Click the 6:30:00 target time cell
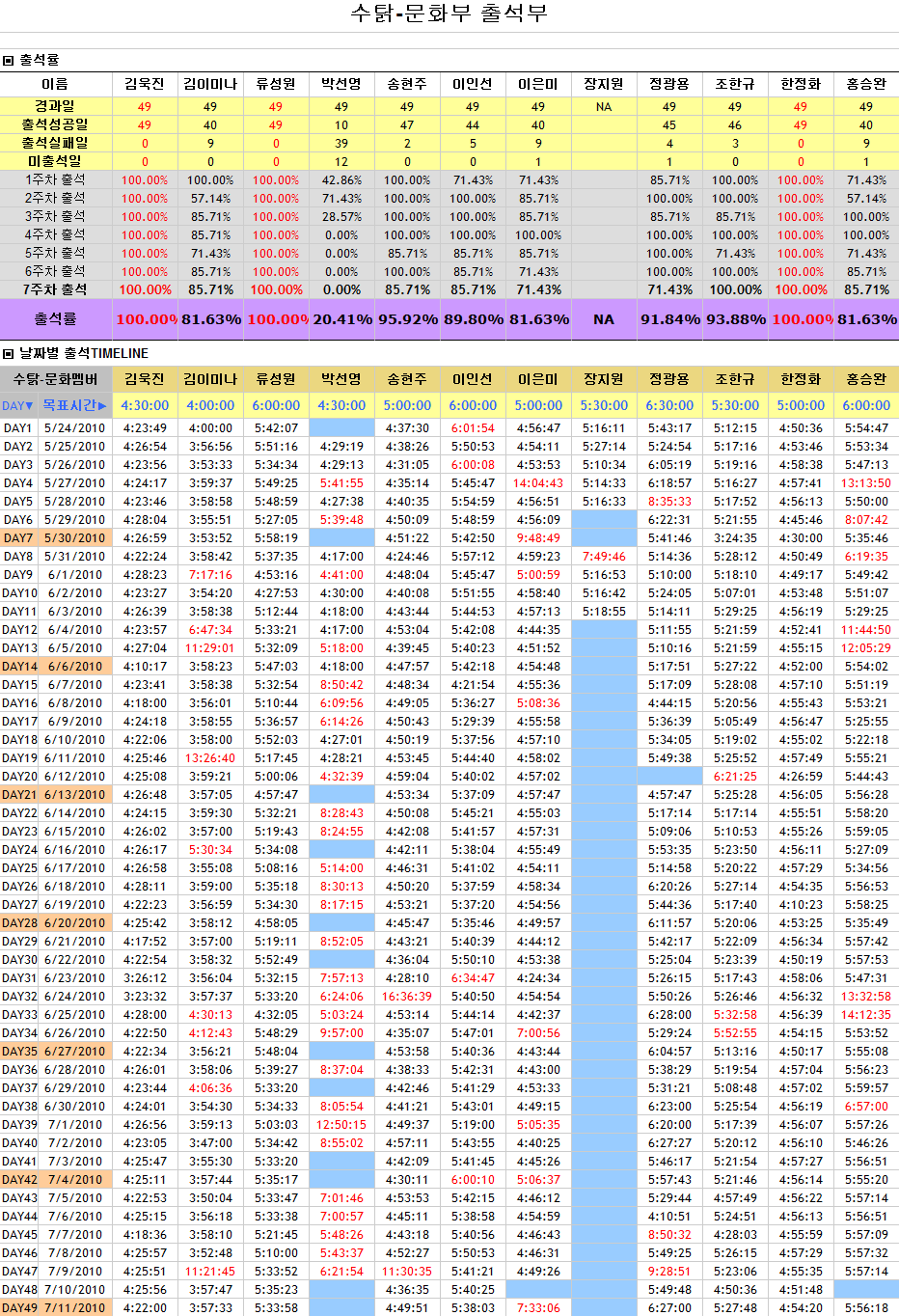 669,406
